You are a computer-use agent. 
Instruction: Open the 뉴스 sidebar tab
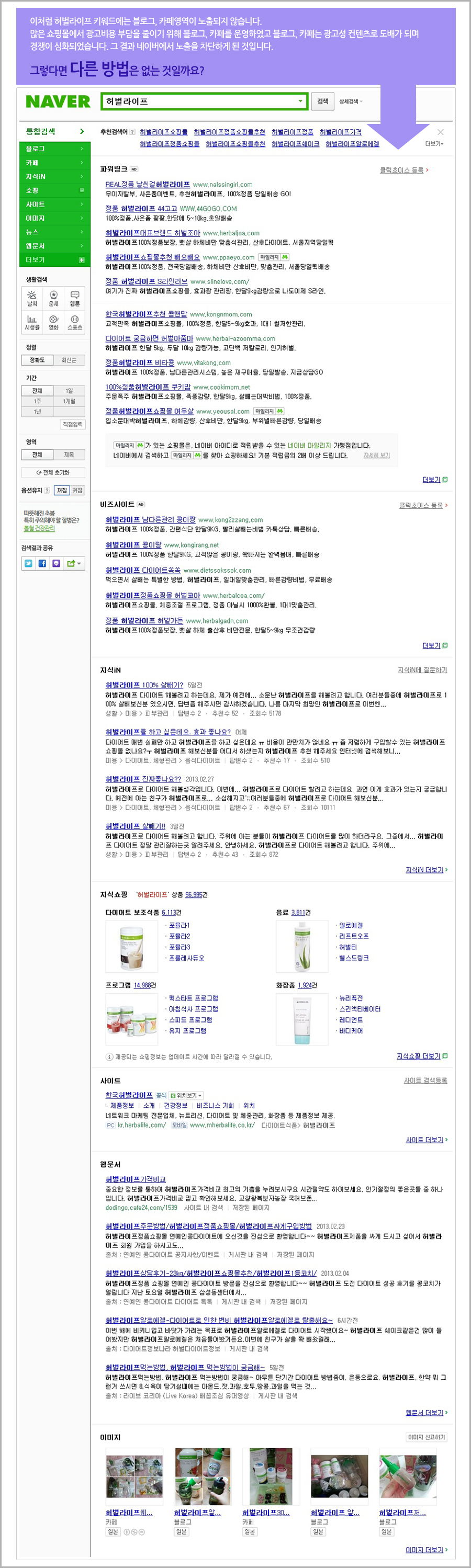[54, 232]
